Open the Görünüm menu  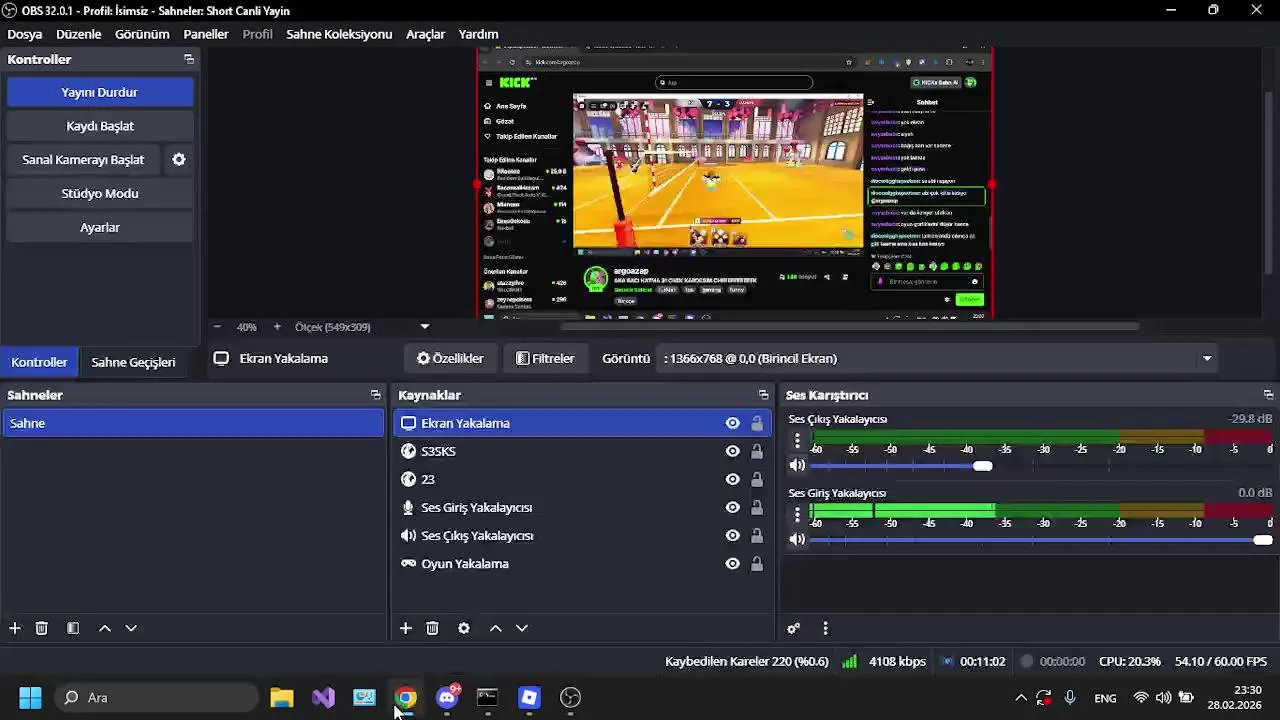[142, 34]
